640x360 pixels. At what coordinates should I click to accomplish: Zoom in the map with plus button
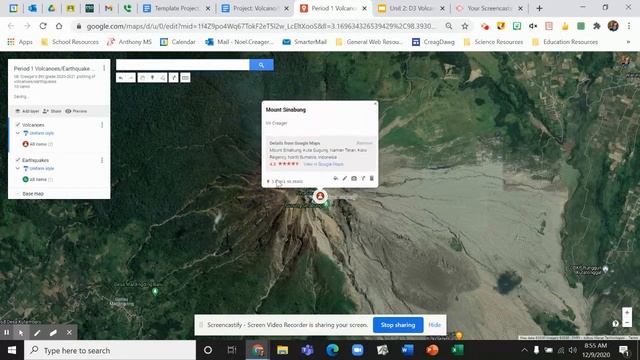(627, 313)
